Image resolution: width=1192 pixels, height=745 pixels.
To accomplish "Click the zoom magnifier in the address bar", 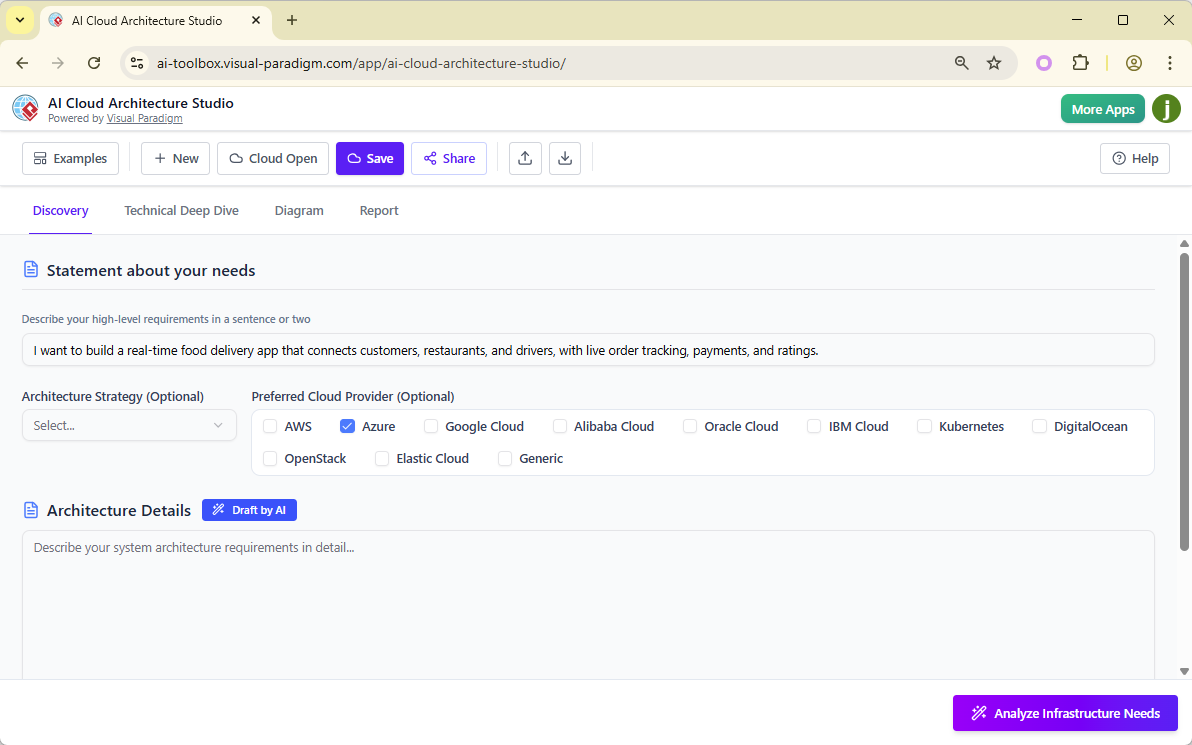I will coord(961,62).
